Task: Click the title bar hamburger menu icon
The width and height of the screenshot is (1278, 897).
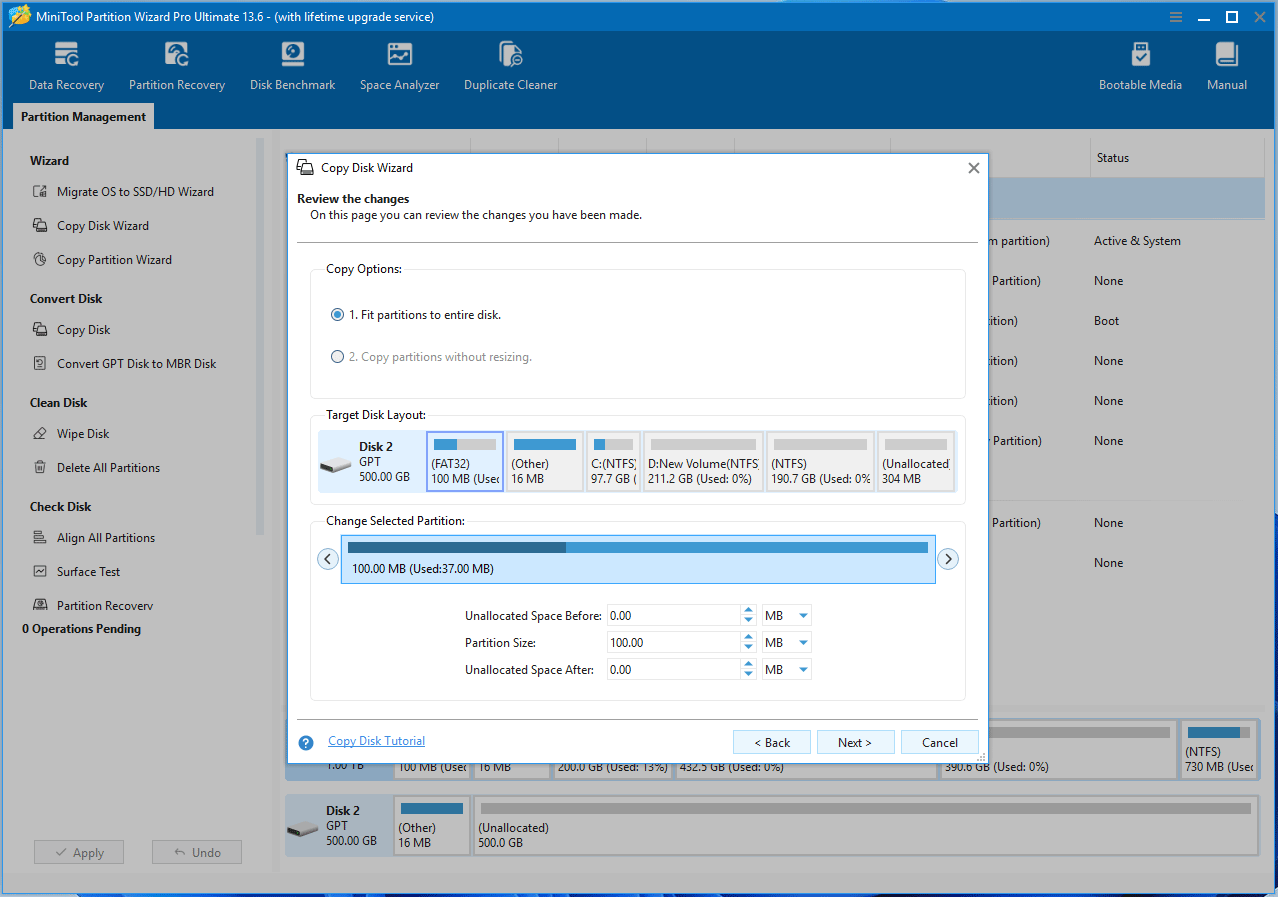Action: pos(1178,17)
